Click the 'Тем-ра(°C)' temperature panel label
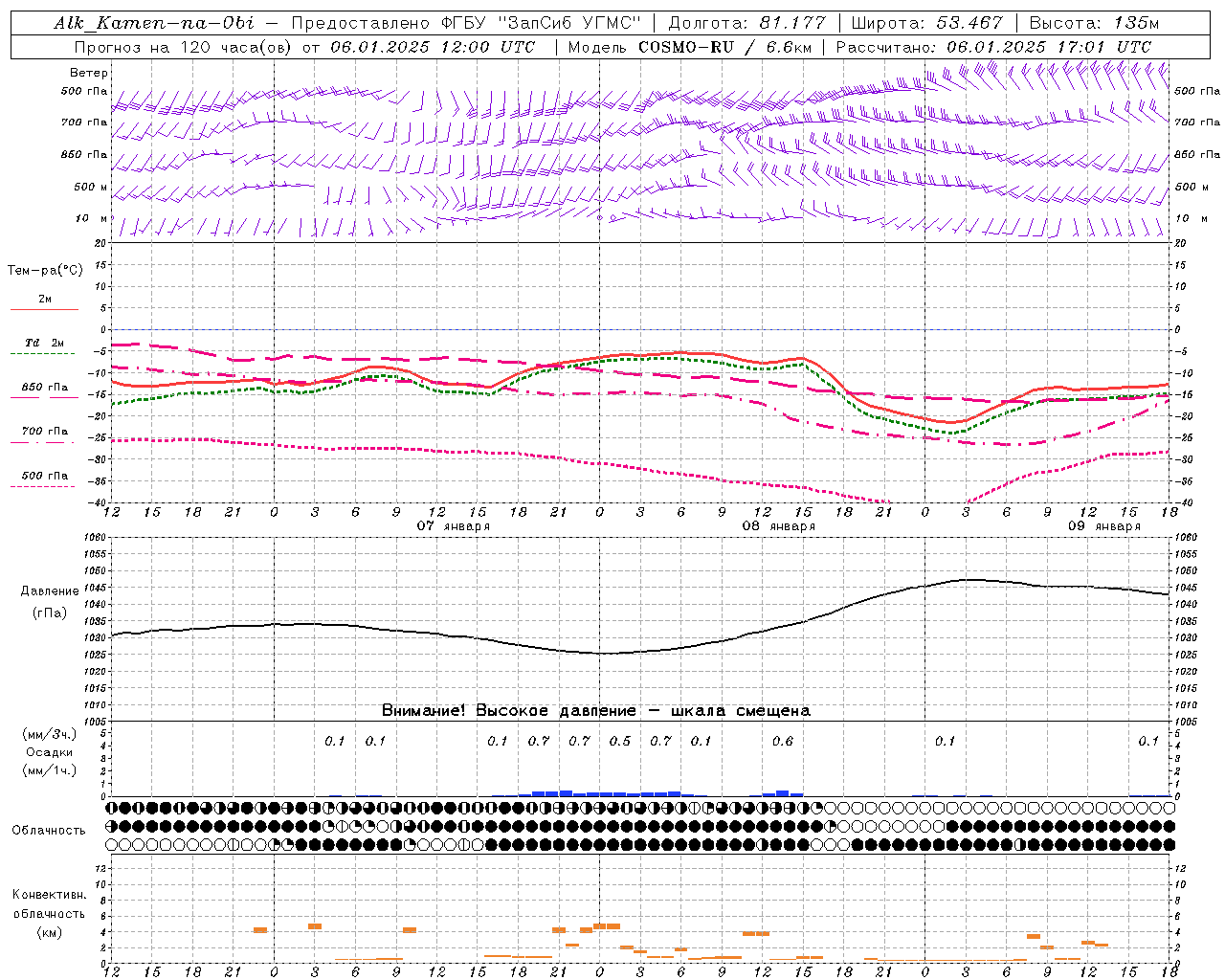Viewport: 1225px width, 980px height. tap(45, 271)
